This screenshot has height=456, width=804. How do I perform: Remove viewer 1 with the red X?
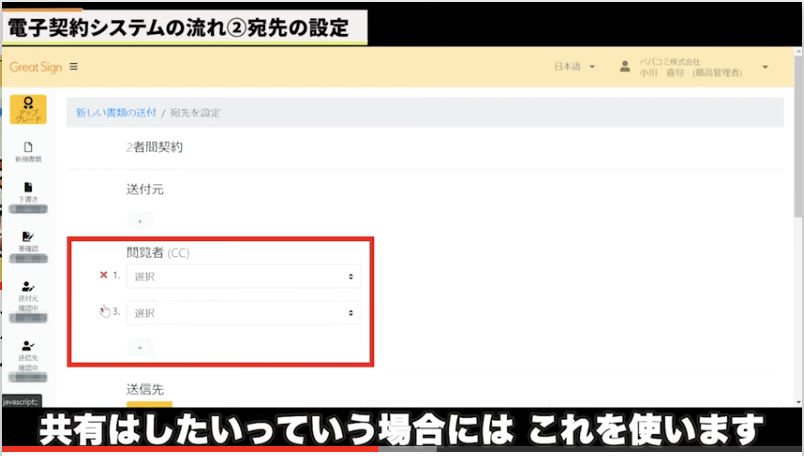pyautogui.click(x=104, y=275)
